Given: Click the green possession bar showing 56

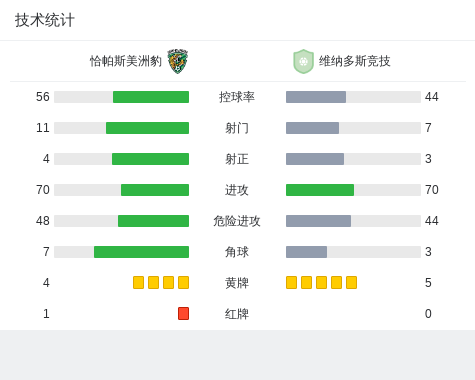Looking at the screenshot, I should [x=151, y=97].
